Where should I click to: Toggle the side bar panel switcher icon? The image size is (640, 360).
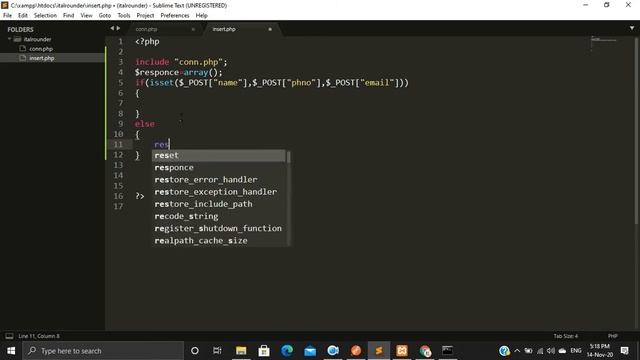point(9,336)
